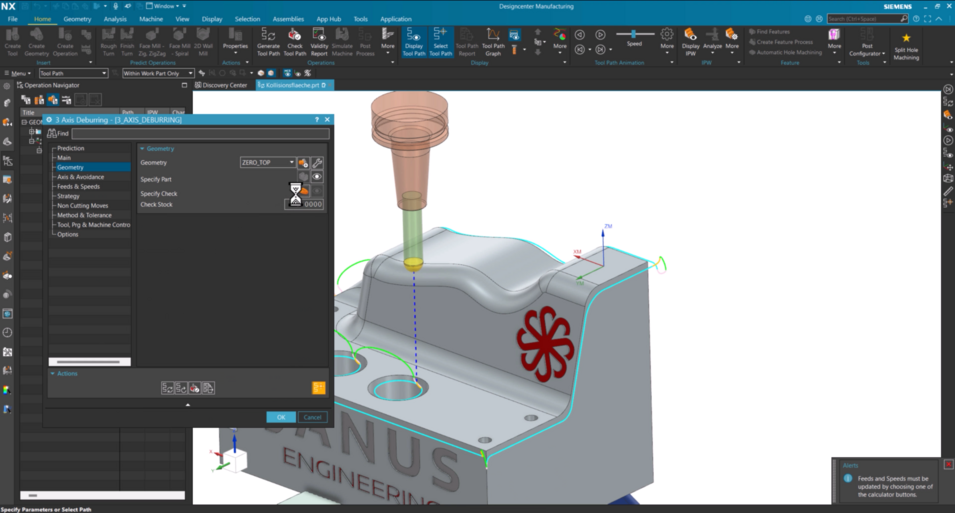Click the Generate icon in dialog Actions
The width and height of the screenshot is (955, 513).
tap(167, 388)
